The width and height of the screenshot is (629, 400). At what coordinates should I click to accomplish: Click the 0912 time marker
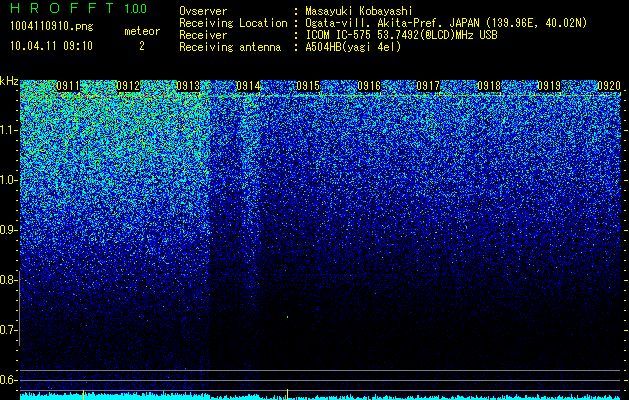click(x=128, y=86)
